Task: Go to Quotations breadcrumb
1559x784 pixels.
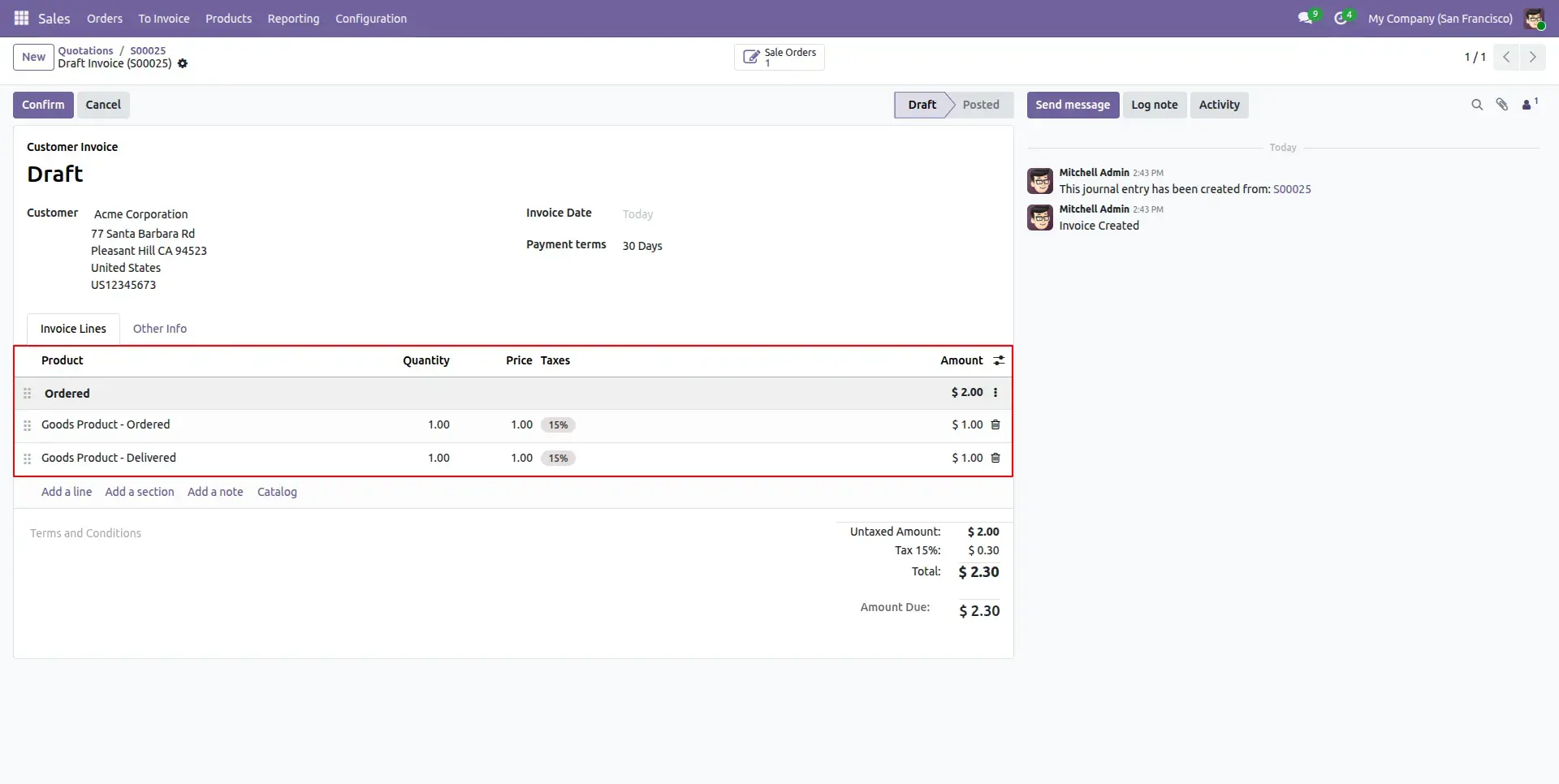Action: (85, 50)
